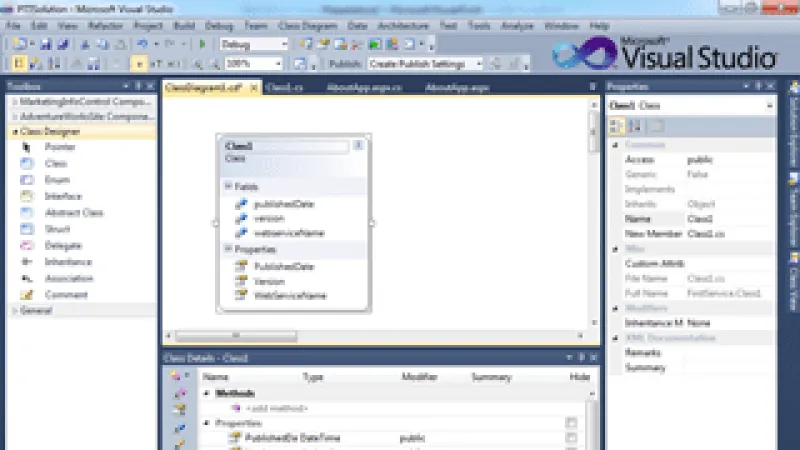The height and width of the screenshot is (450, 800).
Task: Open the Debug configuration dropdown
Action: tap(284, 44)
